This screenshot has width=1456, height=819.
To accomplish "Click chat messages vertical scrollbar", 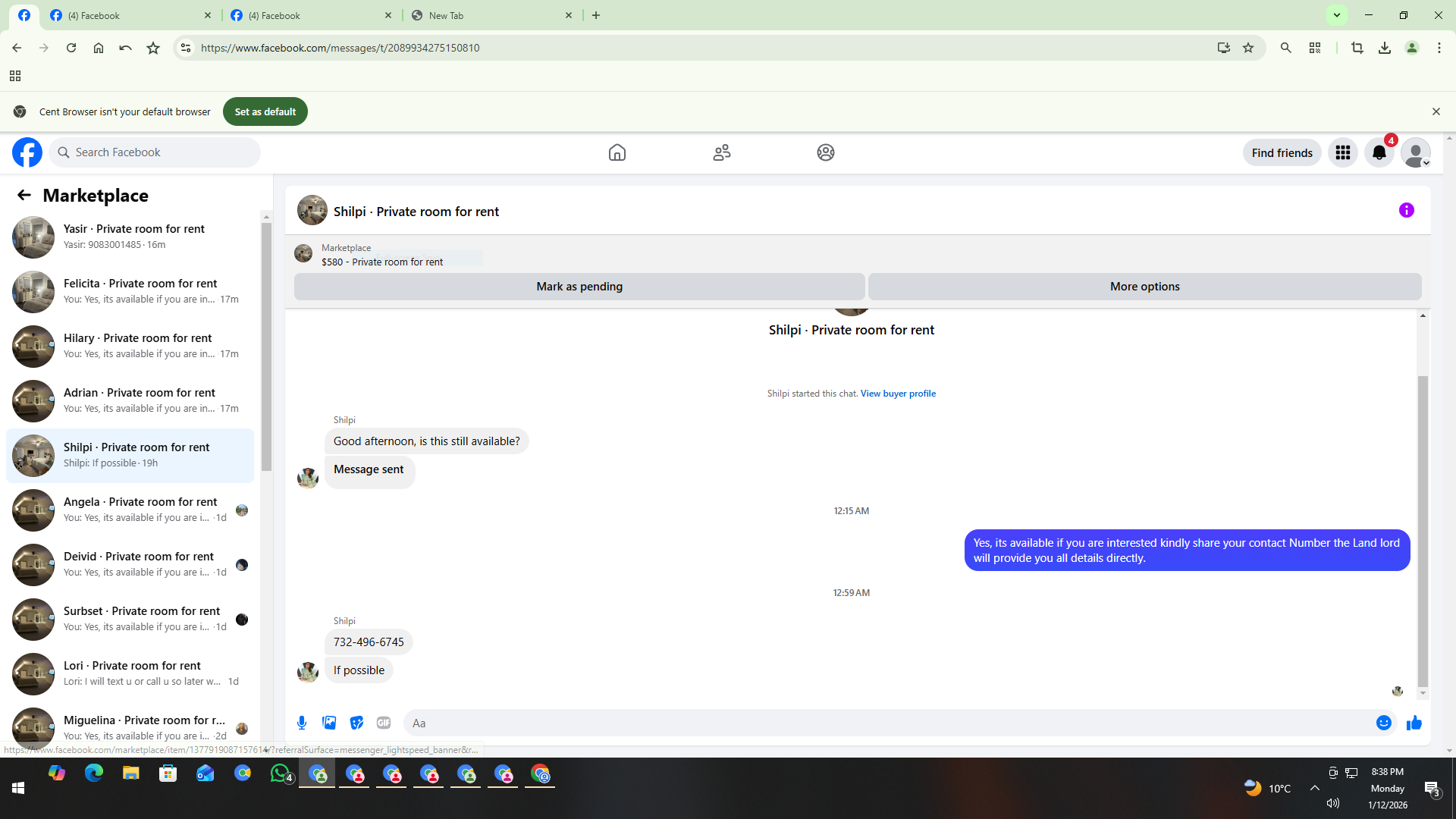I will point(1423,531).
